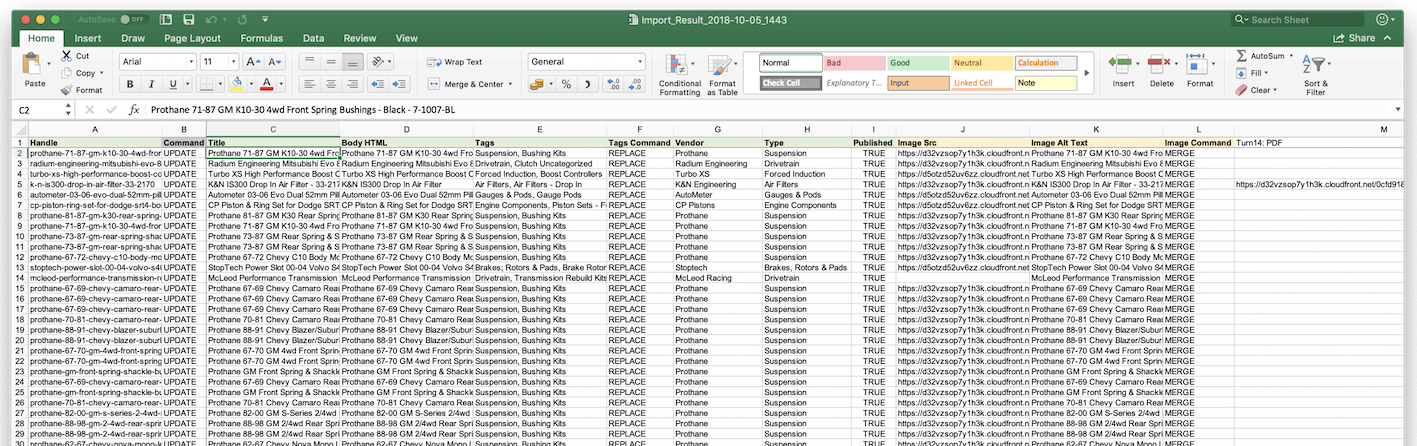Click the Increase Indent icon
The image size is (1417, 446).
[x=400, y=84]
